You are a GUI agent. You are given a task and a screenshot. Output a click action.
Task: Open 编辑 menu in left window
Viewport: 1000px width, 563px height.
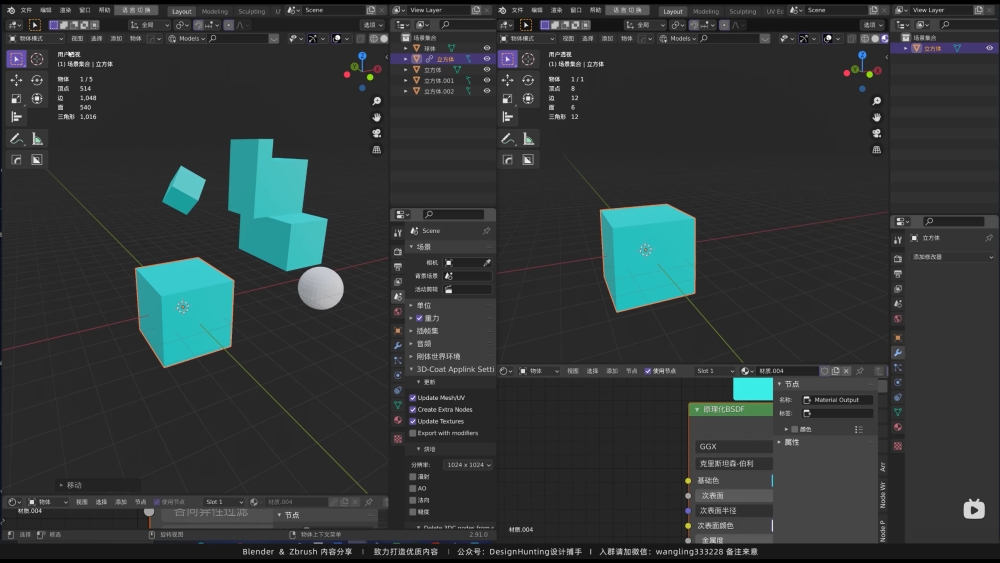click(x=46, y=10)
